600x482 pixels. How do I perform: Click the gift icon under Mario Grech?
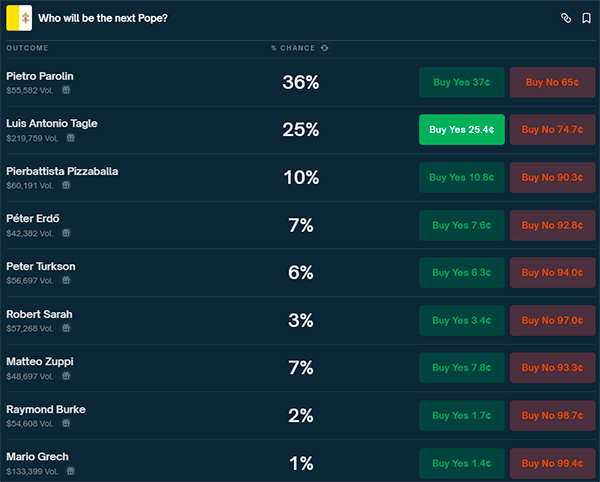71,471
